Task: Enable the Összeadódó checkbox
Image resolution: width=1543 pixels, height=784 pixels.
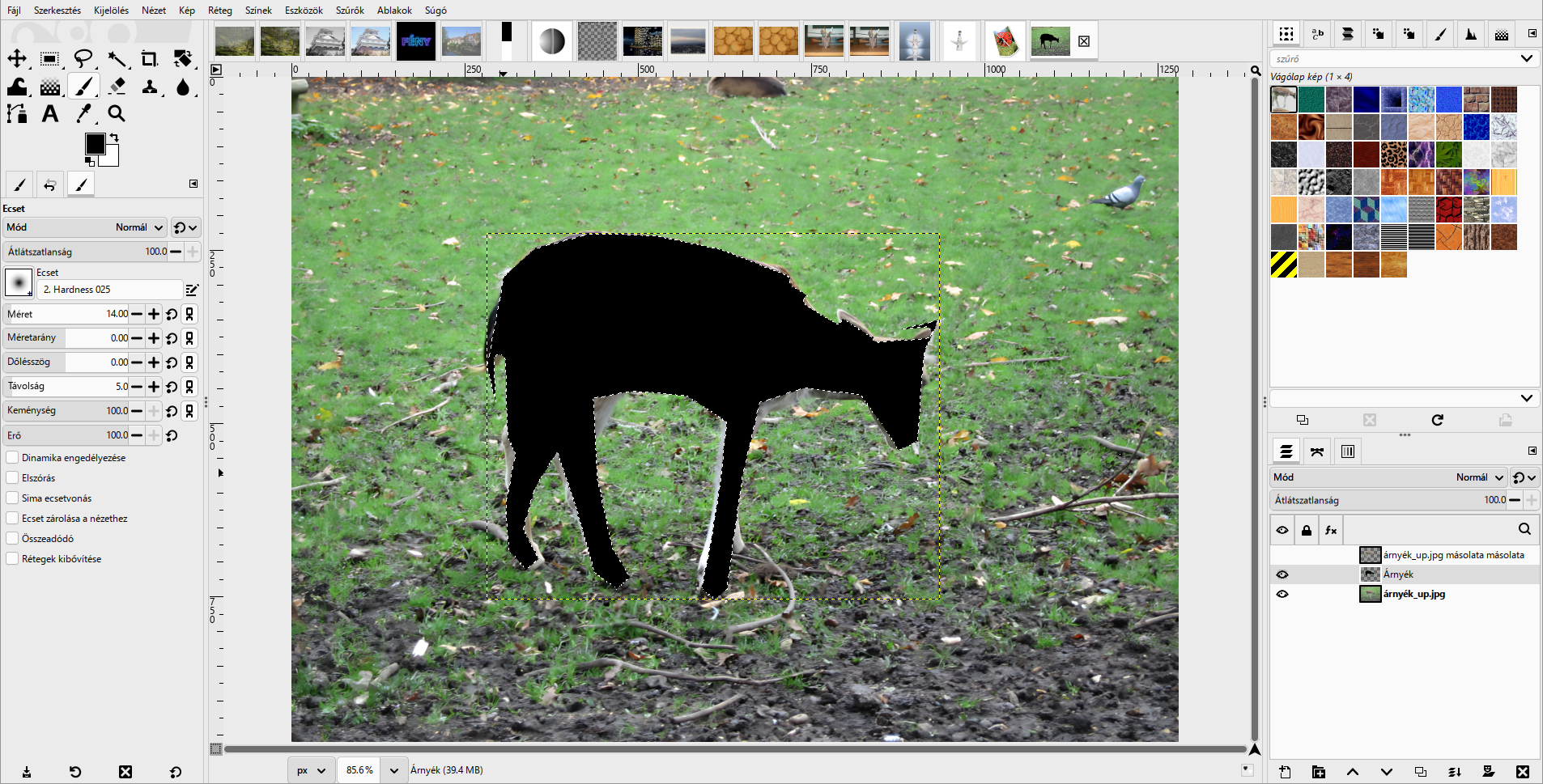Action: pos(12,539)
